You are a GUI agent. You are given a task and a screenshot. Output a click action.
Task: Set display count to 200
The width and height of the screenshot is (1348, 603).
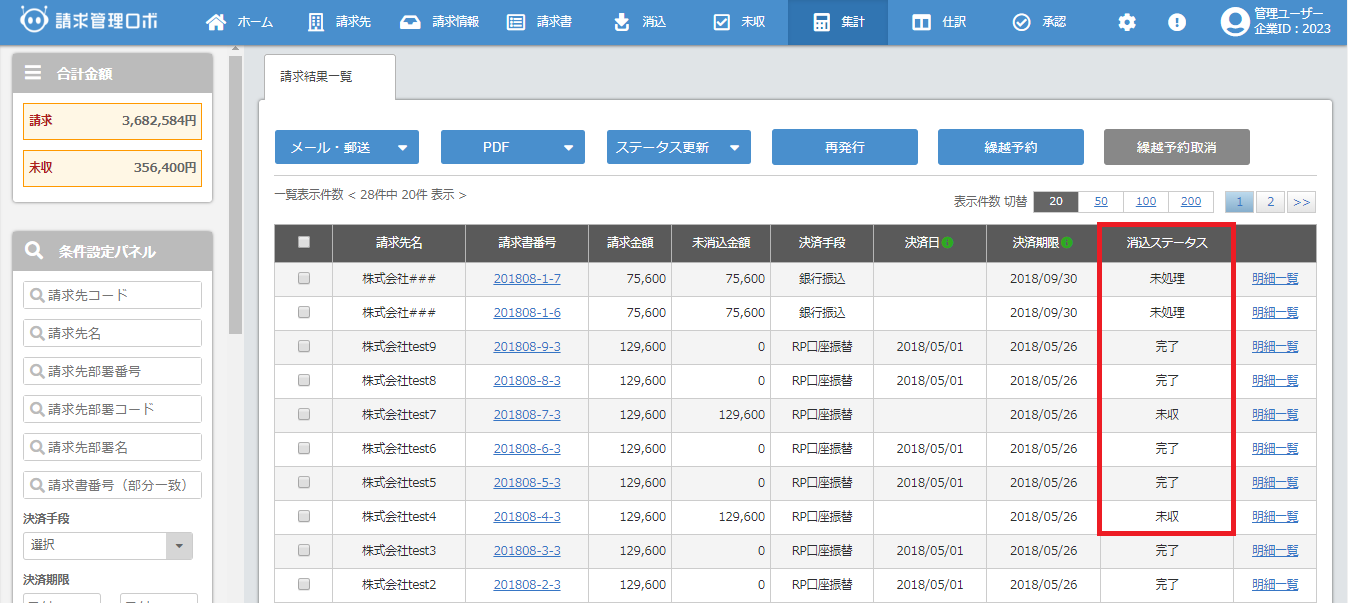pos(1191,201)
